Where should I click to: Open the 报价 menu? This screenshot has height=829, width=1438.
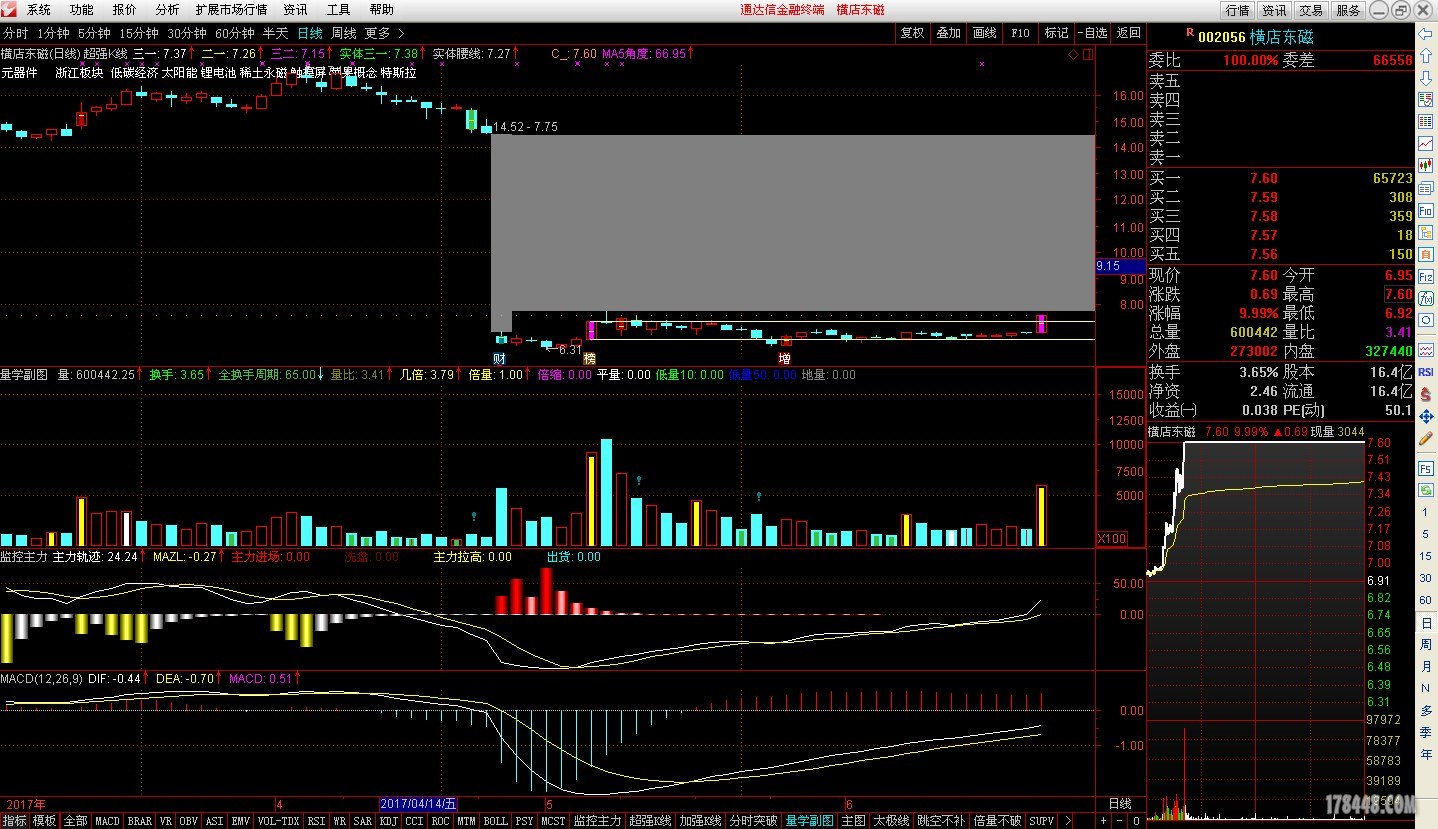tap(125, 10)
